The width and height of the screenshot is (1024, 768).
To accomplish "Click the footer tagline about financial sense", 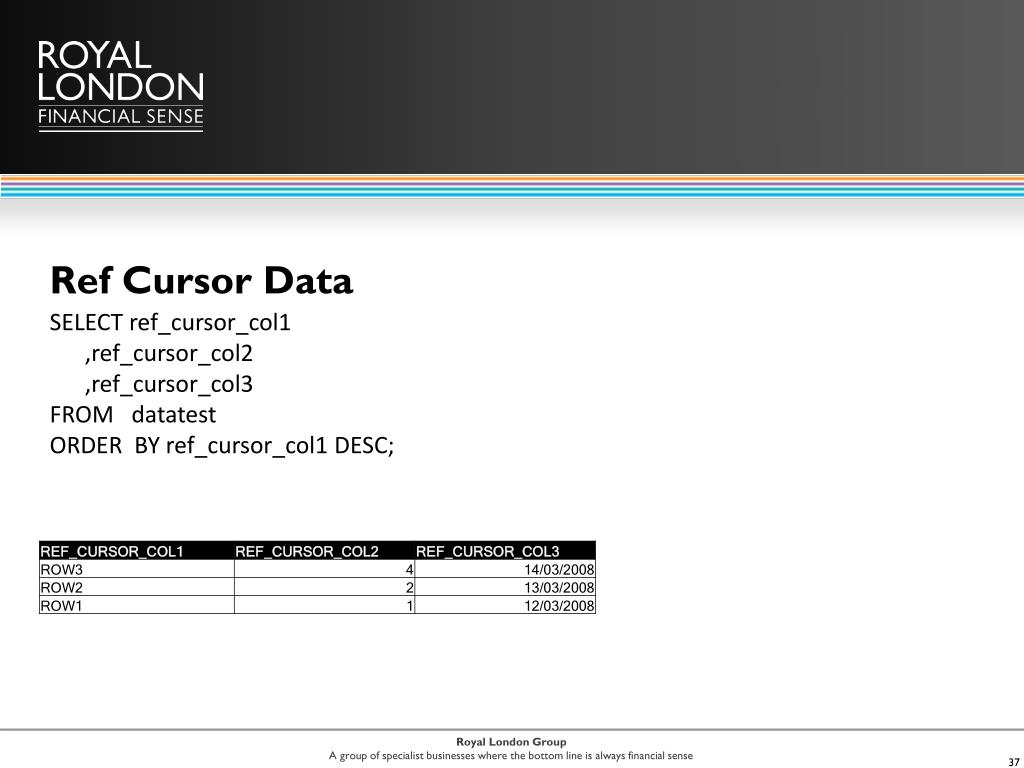I will click(x=511, y=756).
